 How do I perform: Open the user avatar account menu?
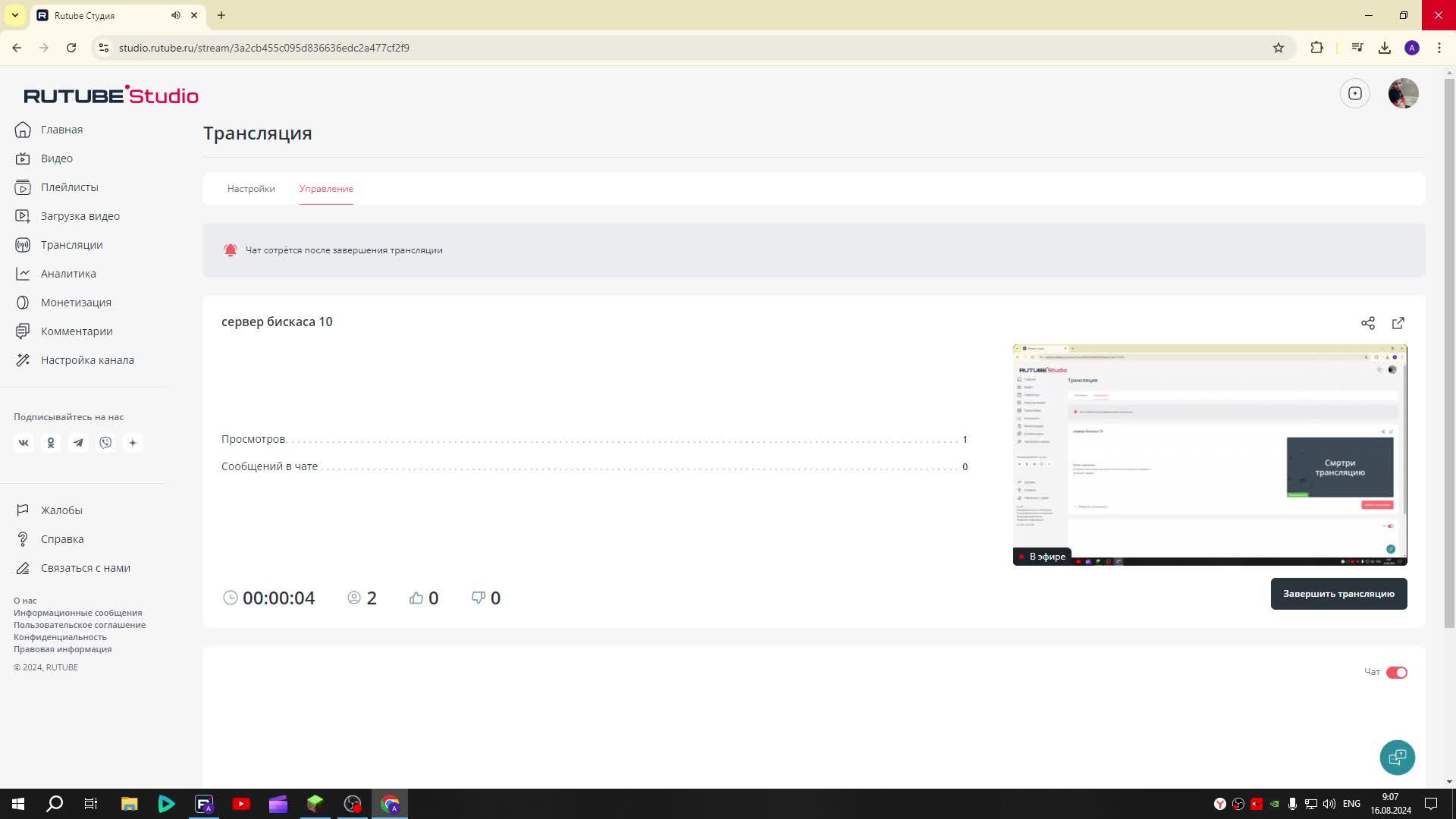click(1403, 93)
